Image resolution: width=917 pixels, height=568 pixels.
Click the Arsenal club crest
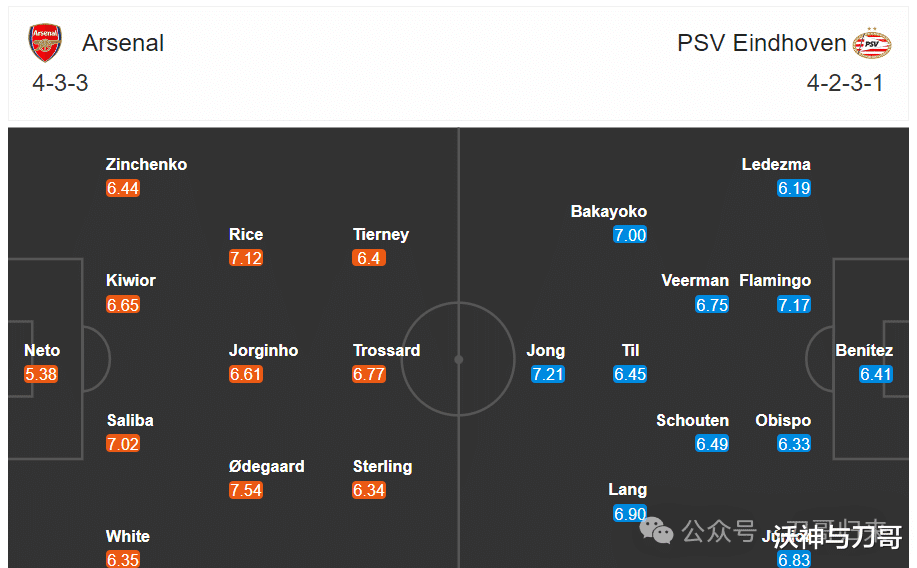45,43
